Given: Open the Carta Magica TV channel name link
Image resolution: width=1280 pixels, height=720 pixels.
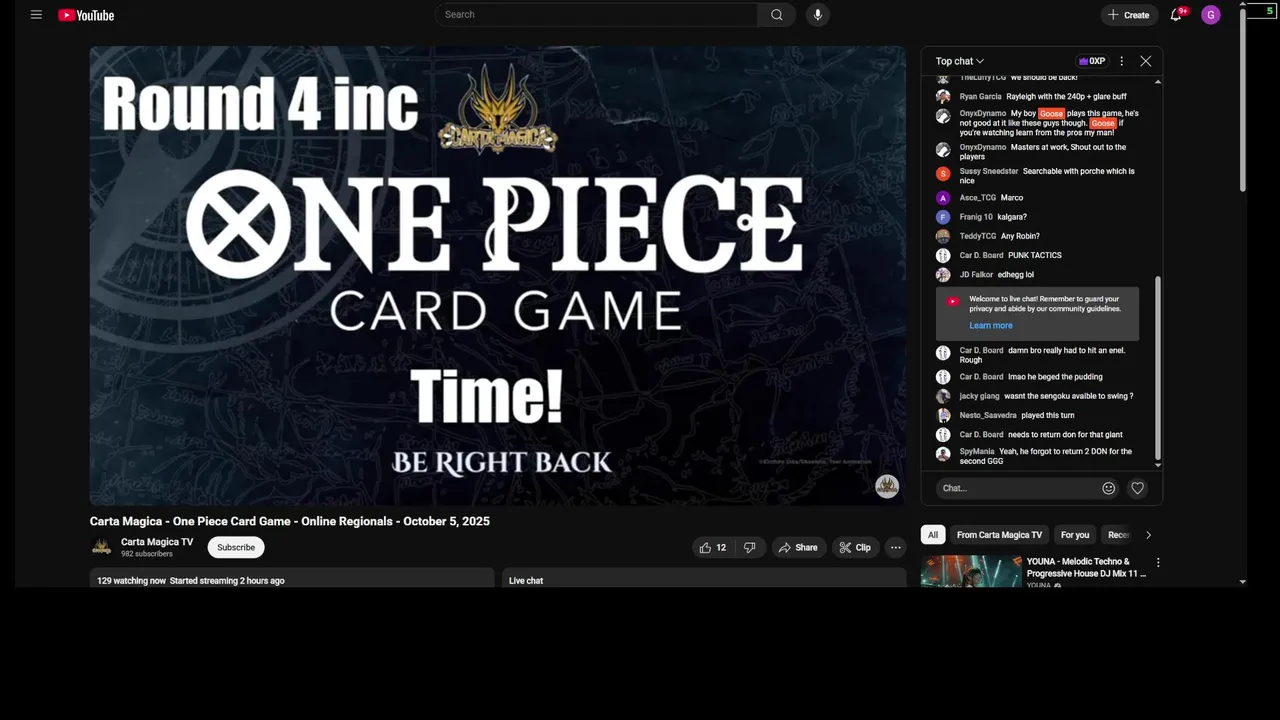Looking at the screenshot, I should pyautogui.click(x=157, y=542).
